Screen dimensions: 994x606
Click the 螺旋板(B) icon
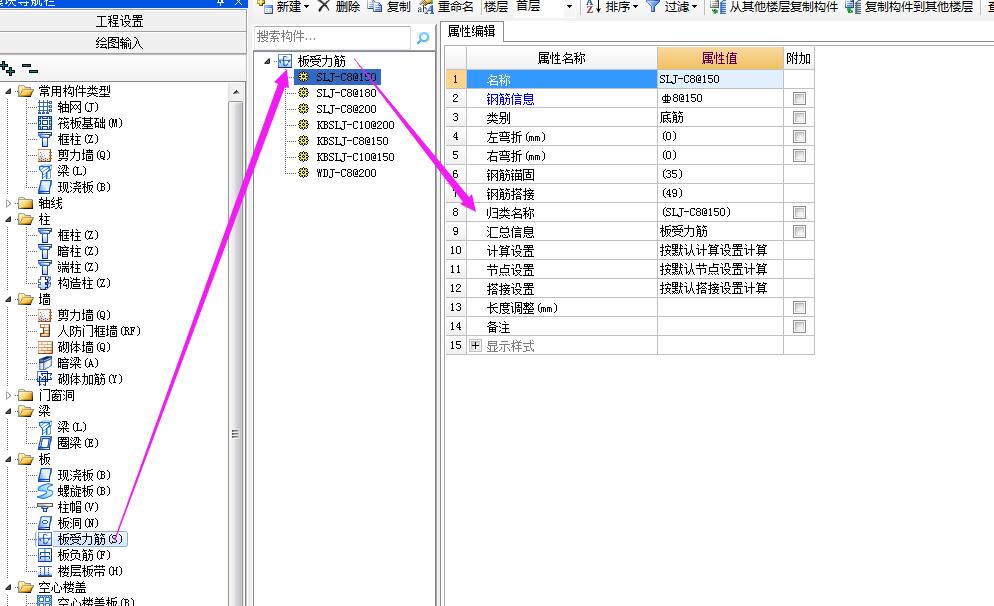[x=45, y=491]
